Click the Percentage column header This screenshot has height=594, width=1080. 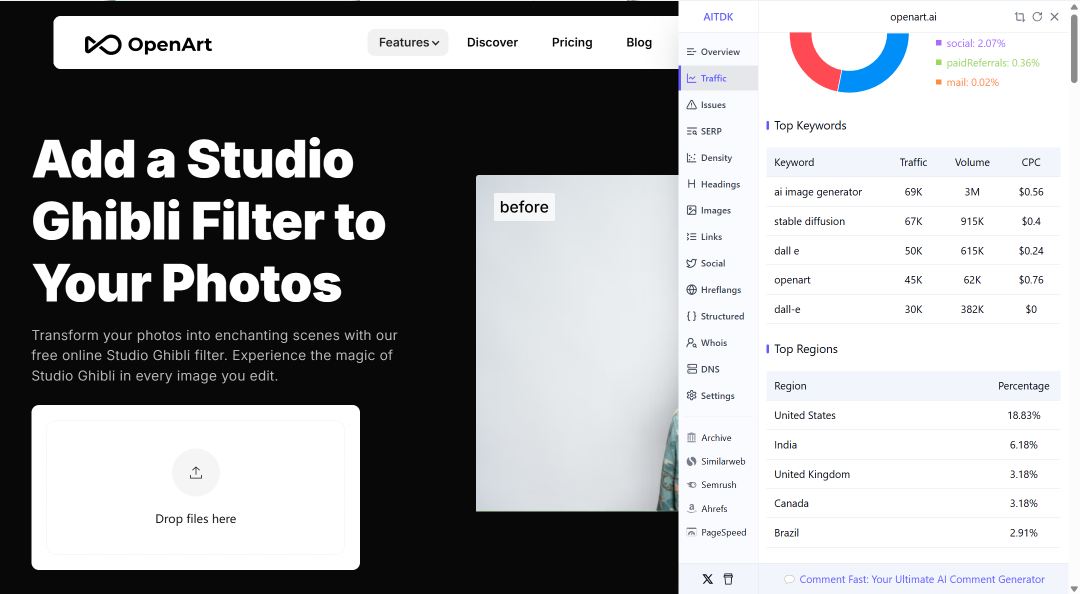tap(1024, 386)
